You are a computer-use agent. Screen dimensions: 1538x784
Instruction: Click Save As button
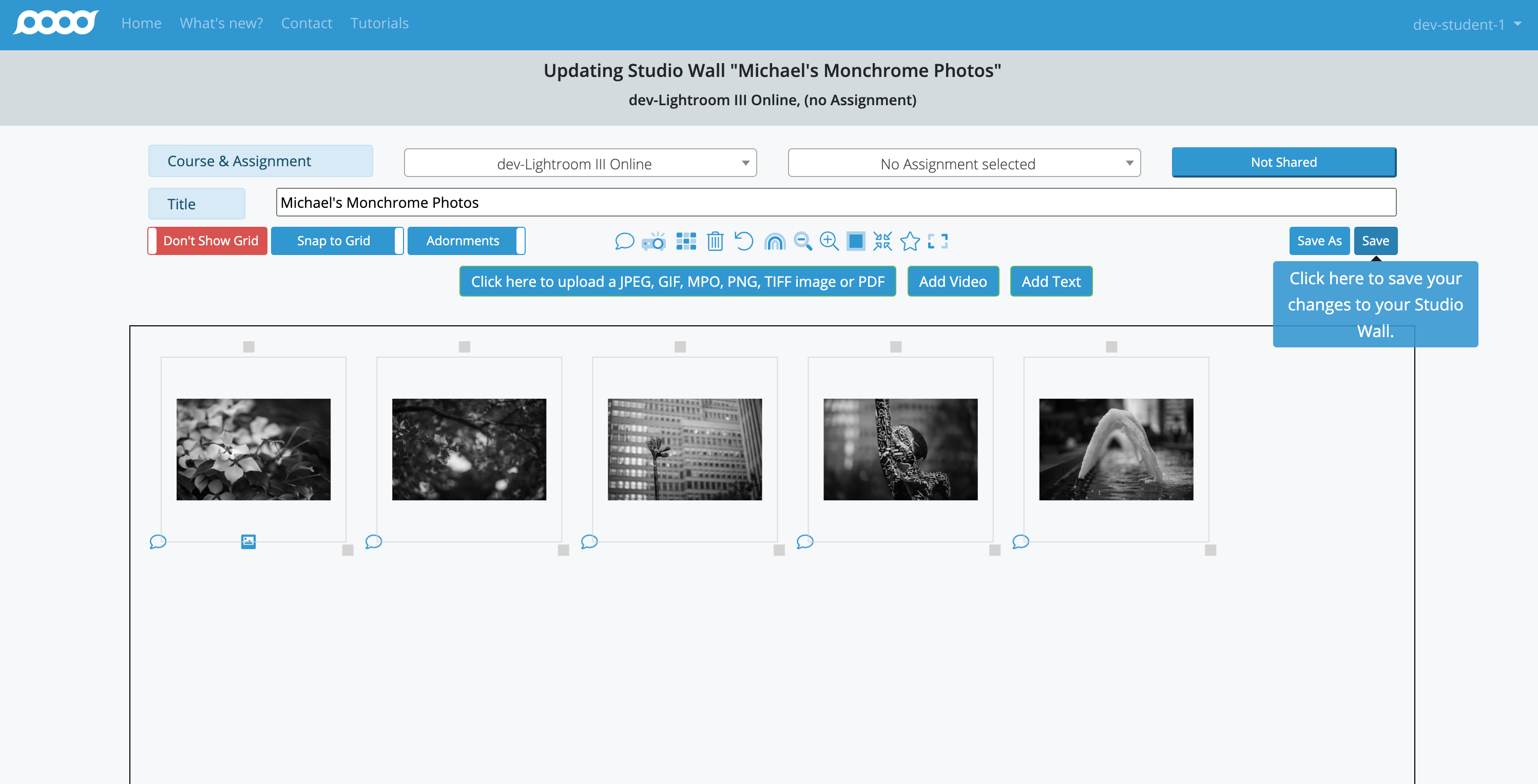1319,241
